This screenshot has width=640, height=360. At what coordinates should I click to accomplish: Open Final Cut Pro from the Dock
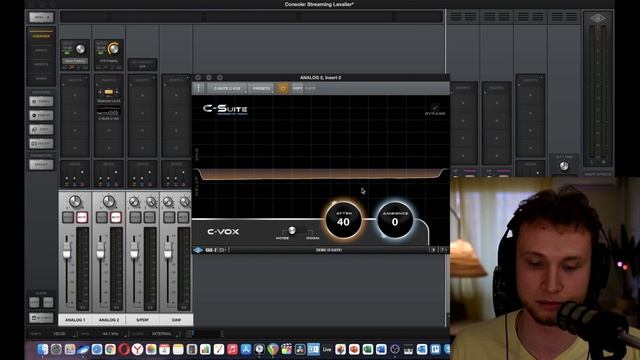(287, 349)
